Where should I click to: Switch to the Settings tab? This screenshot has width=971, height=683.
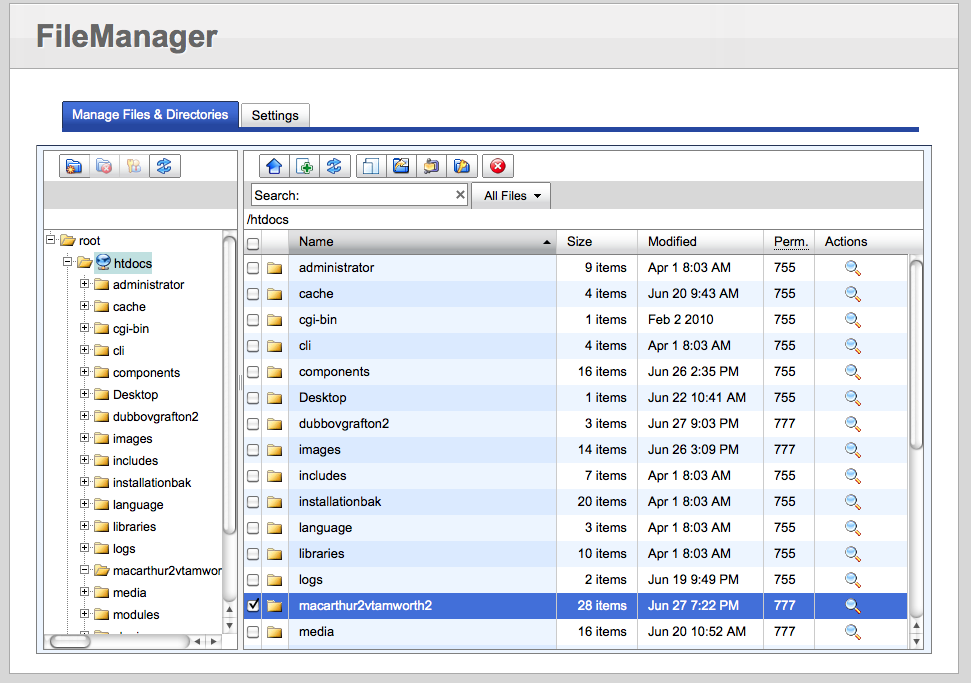pos(275,116)
